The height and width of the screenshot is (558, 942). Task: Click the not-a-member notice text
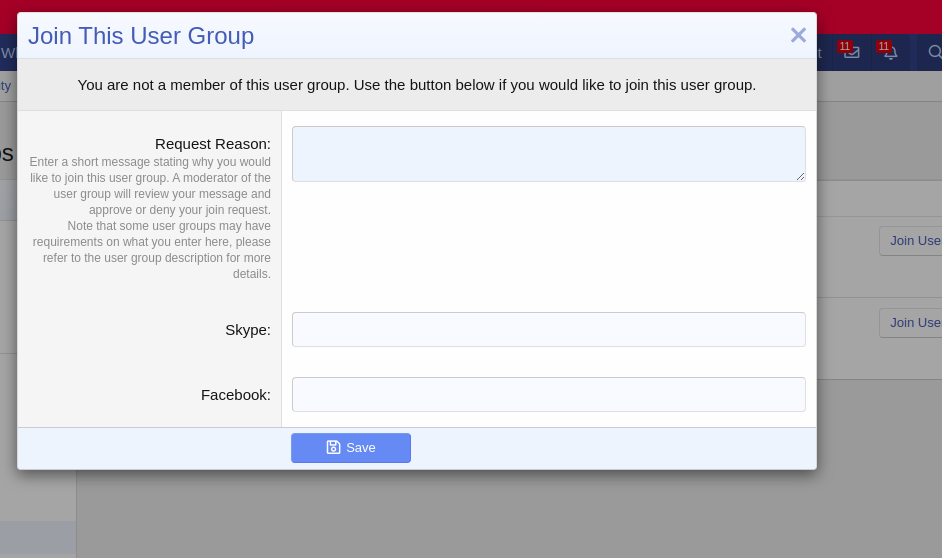click(x=417, y=85)
